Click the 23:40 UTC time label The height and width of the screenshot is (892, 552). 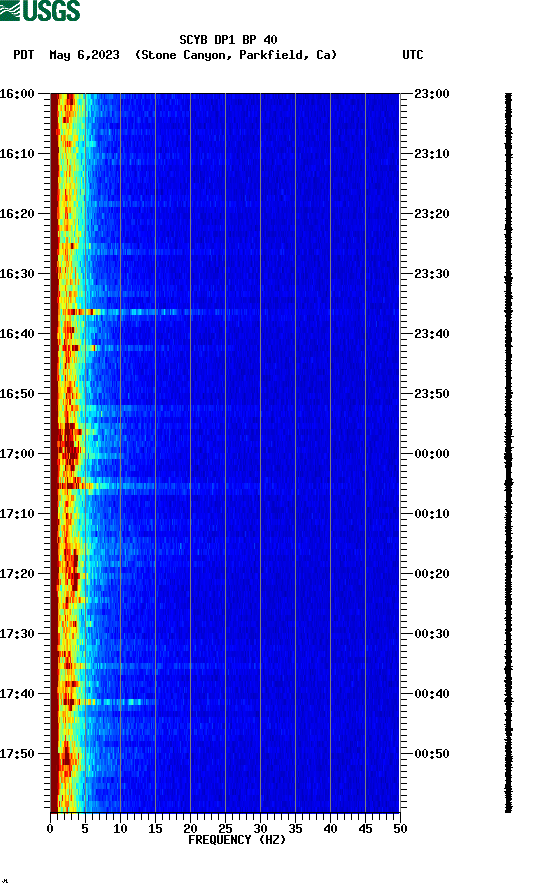tap(432, 334)
